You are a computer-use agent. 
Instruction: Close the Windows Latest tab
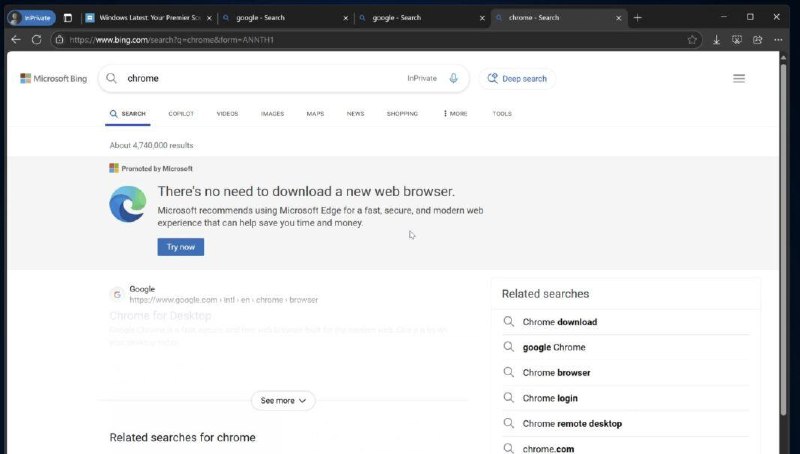click(209, 17)
